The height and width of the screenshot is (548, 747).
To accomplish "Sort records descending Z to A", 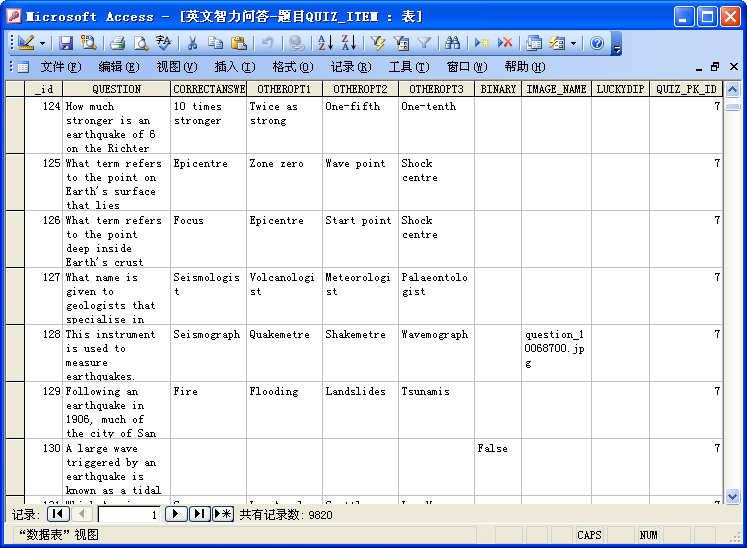I will [x=349, y=43].
